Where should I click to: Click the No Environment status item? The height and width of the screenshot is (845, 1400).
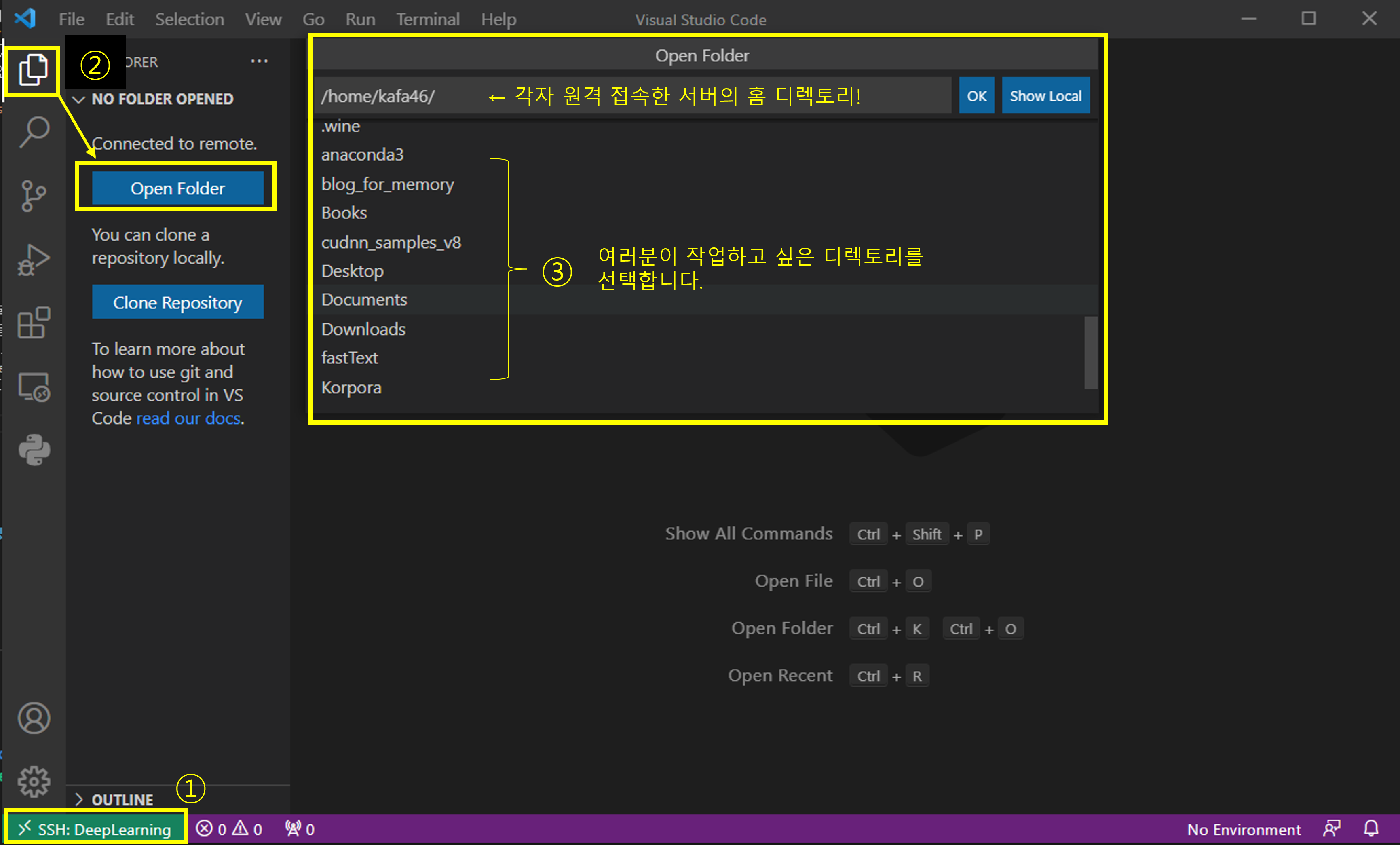pos(1244,829)
